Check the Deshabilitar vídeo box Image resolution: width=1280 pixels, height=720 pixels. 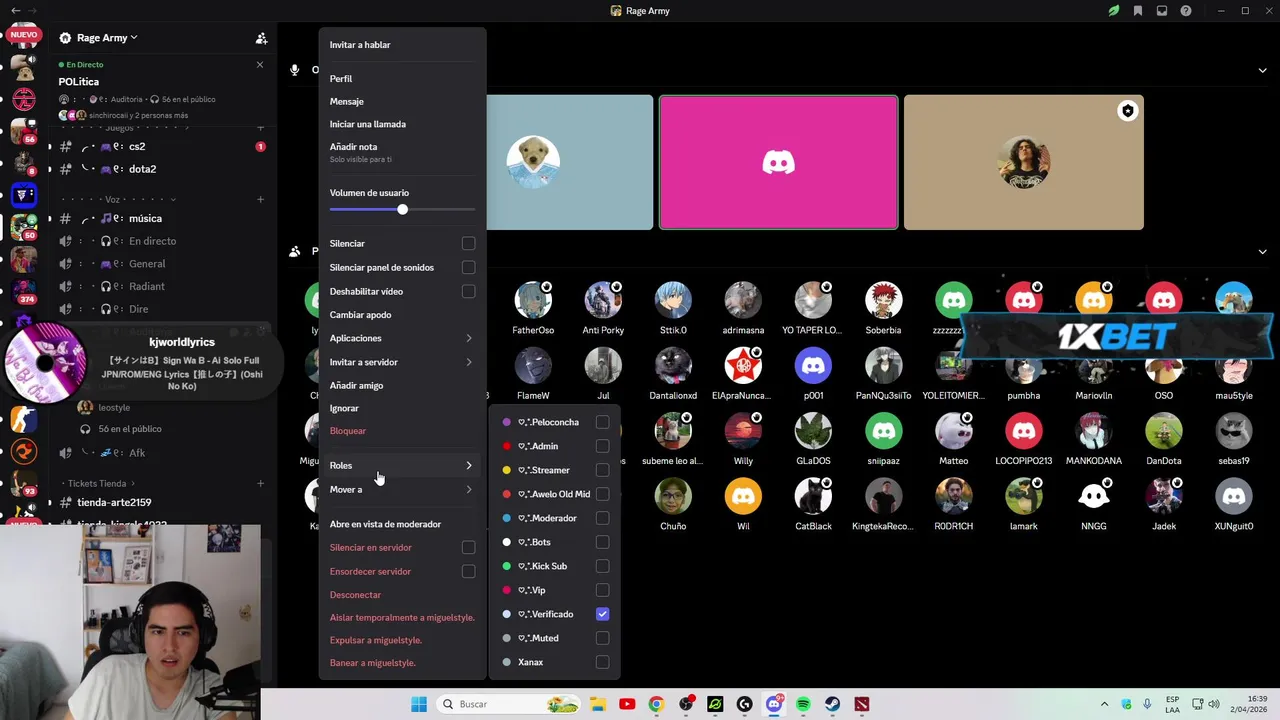pyautogui.click(x=468, y=291)
